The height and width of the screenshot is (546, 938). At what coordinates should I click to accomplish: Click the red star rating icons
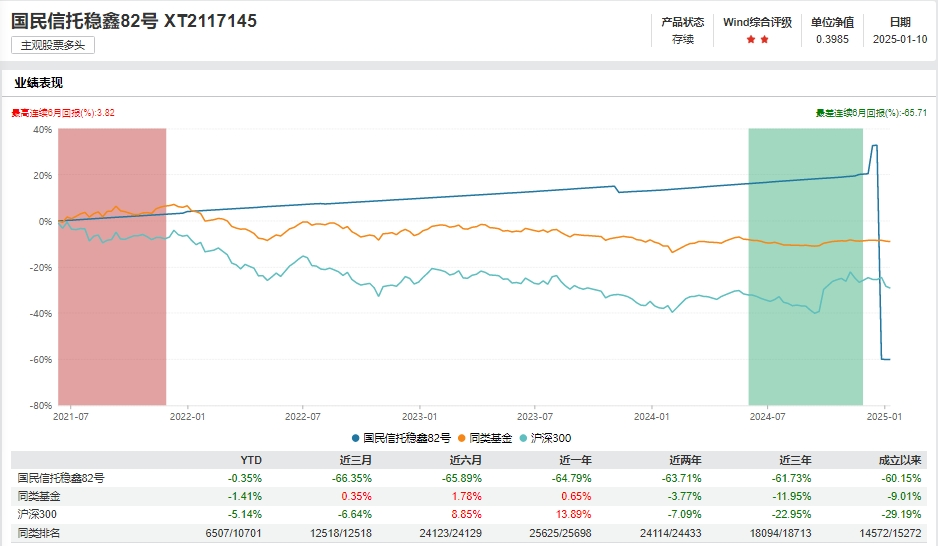757,39
